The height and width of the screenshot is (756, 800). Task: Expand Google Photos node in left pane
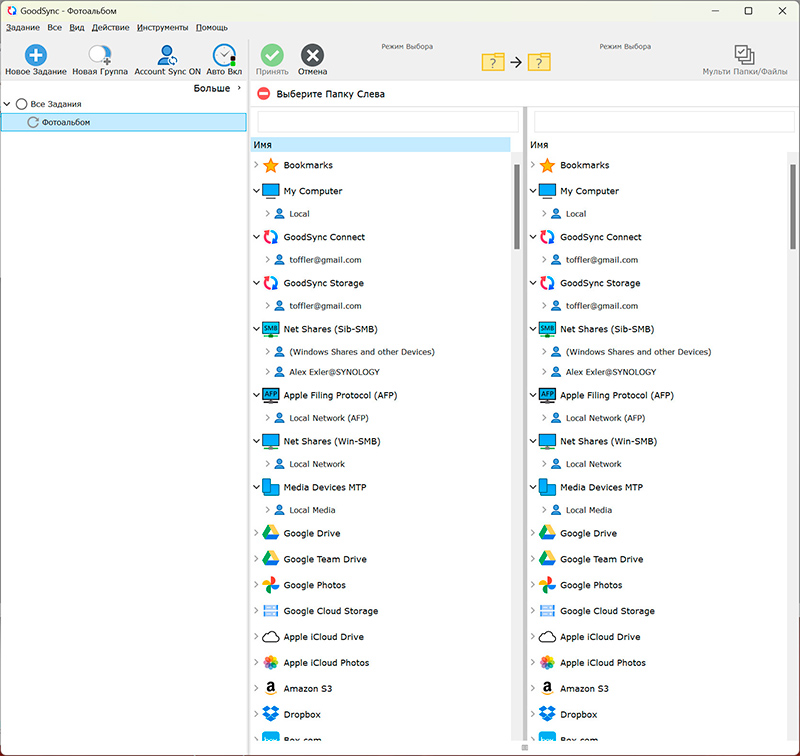(x=257, y=585)
